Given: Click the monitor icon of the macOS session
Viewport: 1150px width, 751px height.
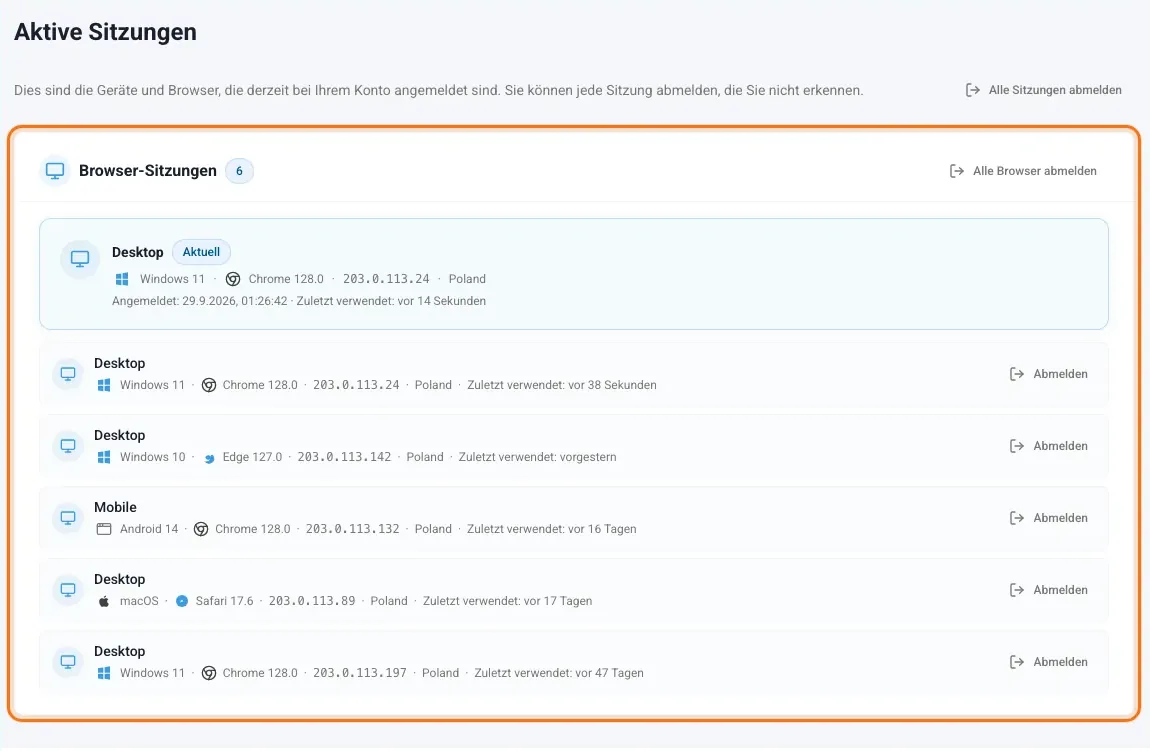Looking at the screenshot, I should pos(67,590).
